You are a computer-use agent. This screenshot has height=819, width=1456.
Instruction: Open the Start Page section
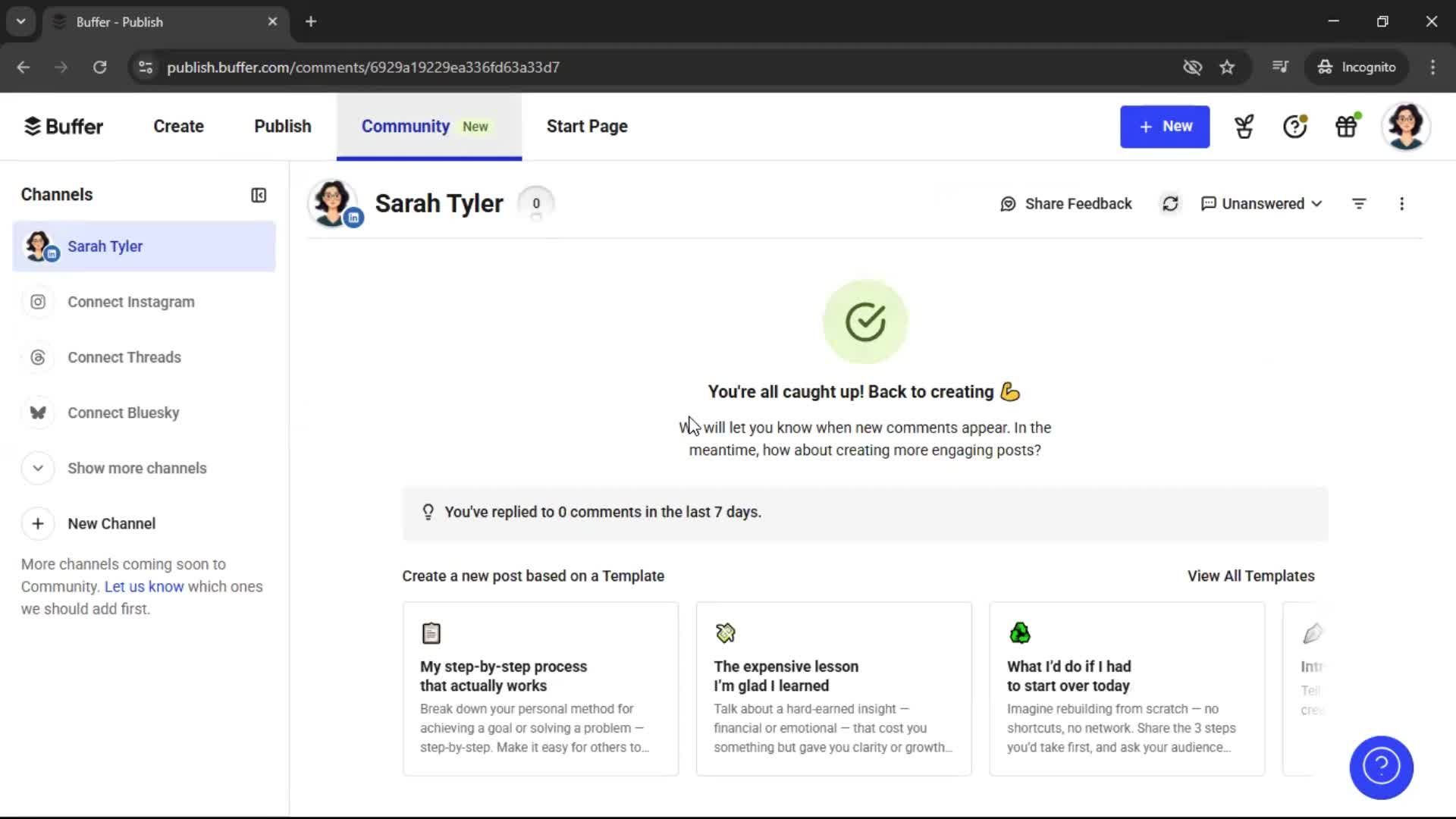(x=587, y=126)
